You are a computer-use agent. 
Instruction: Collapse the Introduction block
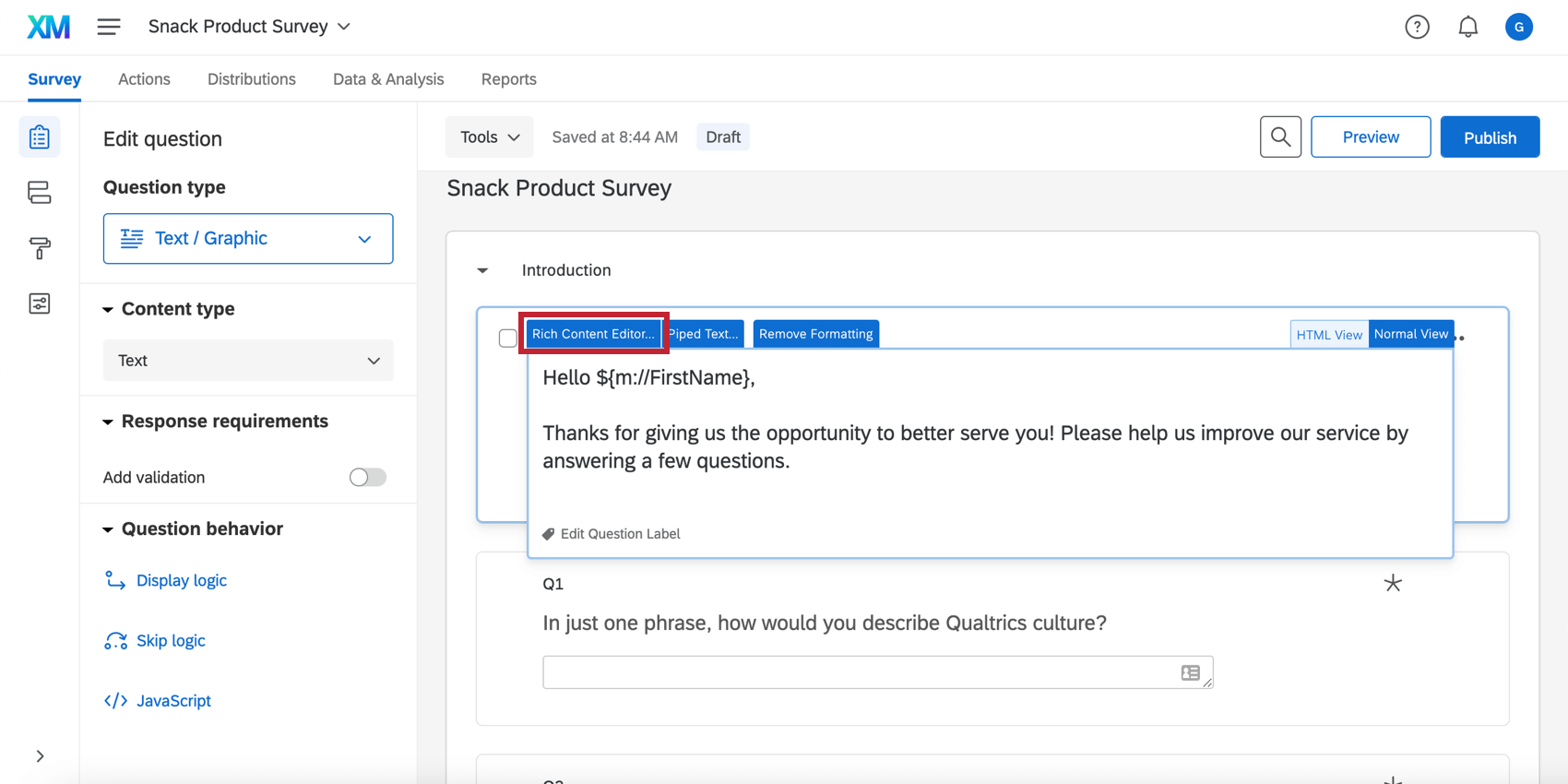click(x=482, y=270)
